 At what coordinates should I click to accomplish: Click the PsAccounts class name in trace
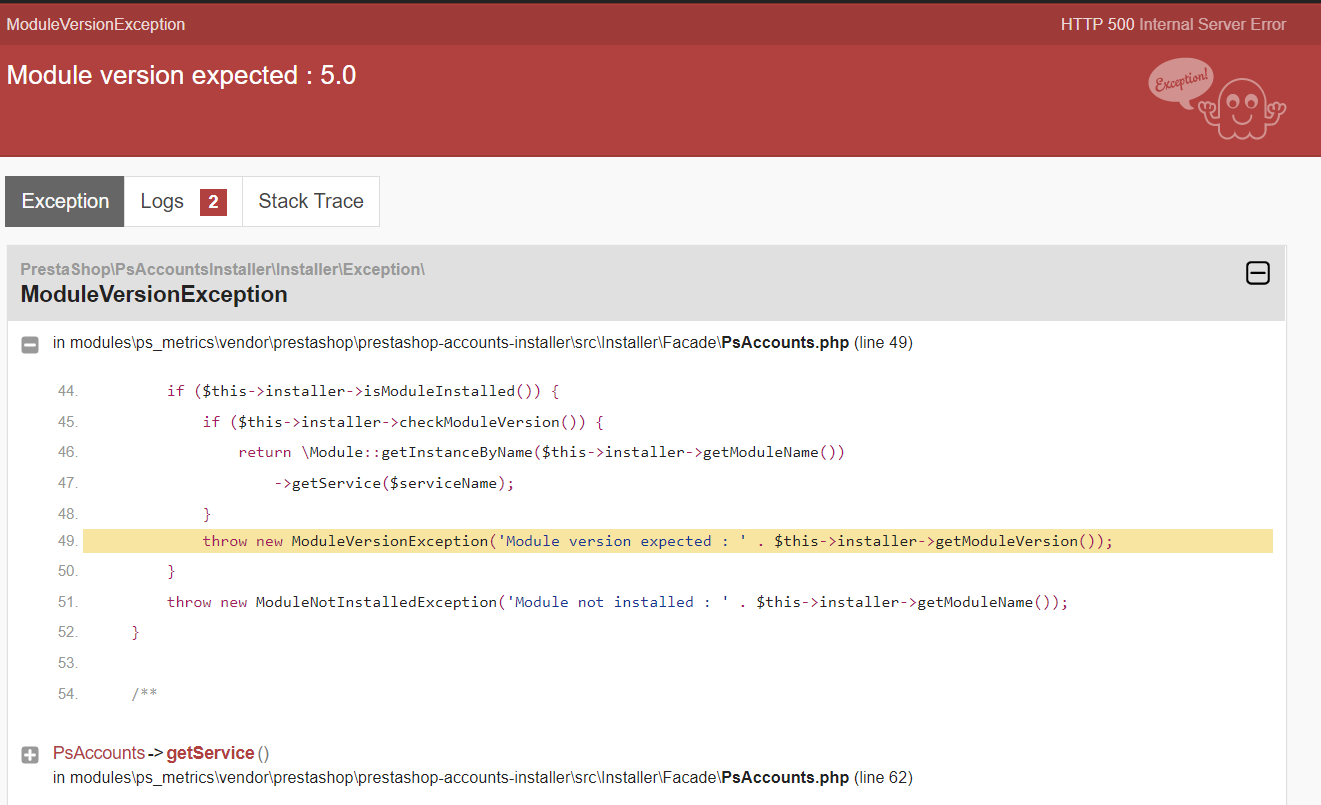click(x=99, y=753)
